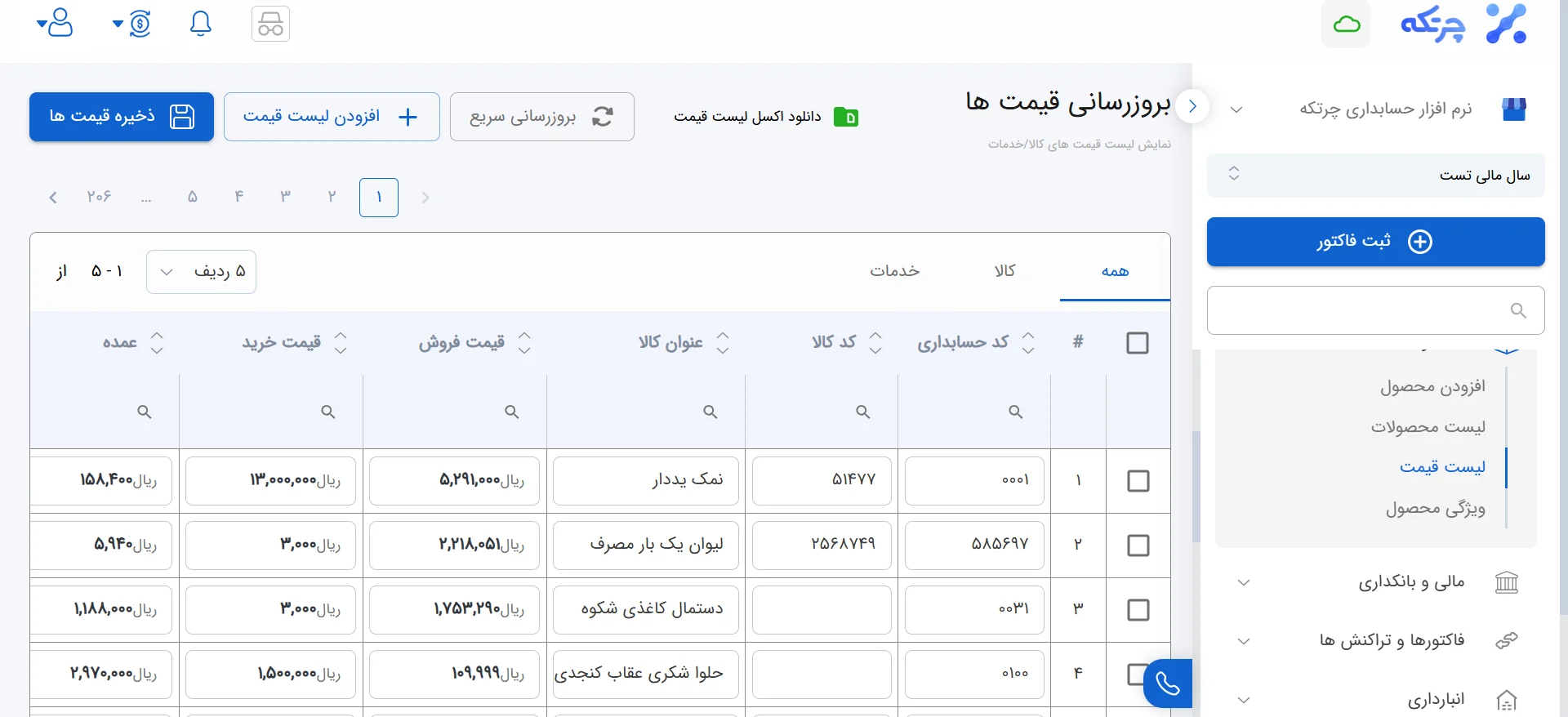Edit قیمت فروش field of نمک یددار
Image resolution: width=1568 pixels, height=717 pixels.
point(454,481)
